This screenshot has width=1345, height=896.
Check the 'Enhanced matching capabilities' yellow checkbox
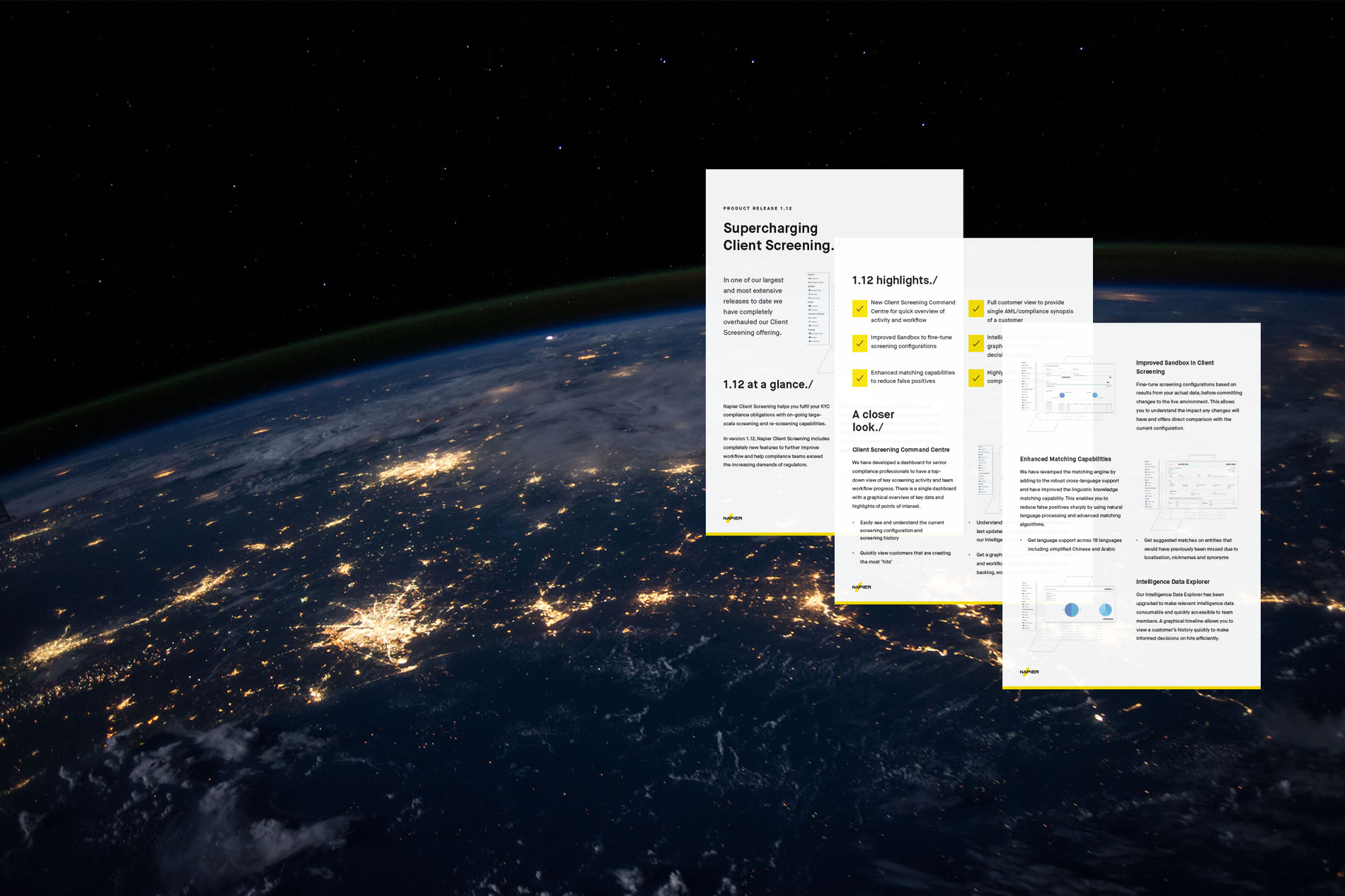(x=859, y=377)
